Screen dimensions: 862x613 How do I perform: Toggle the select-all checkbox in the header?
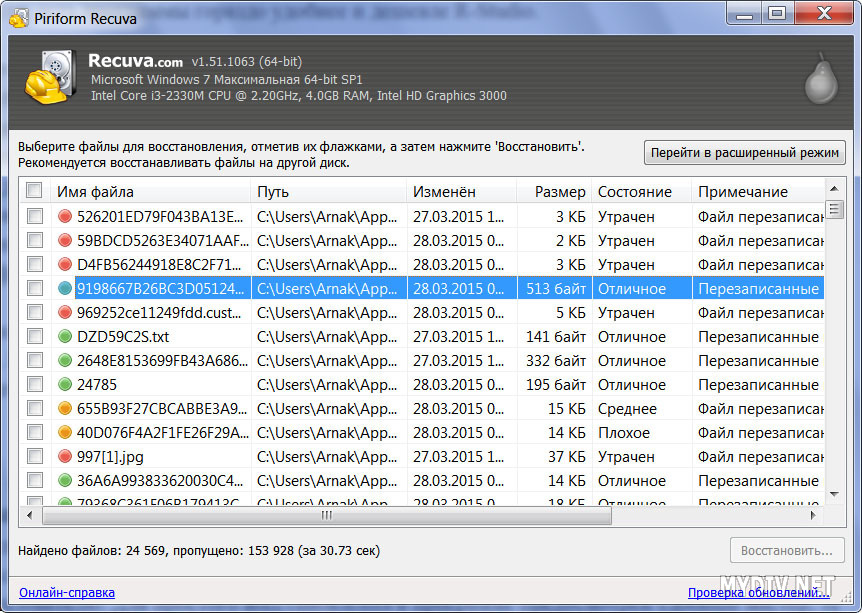coord(35,191)
